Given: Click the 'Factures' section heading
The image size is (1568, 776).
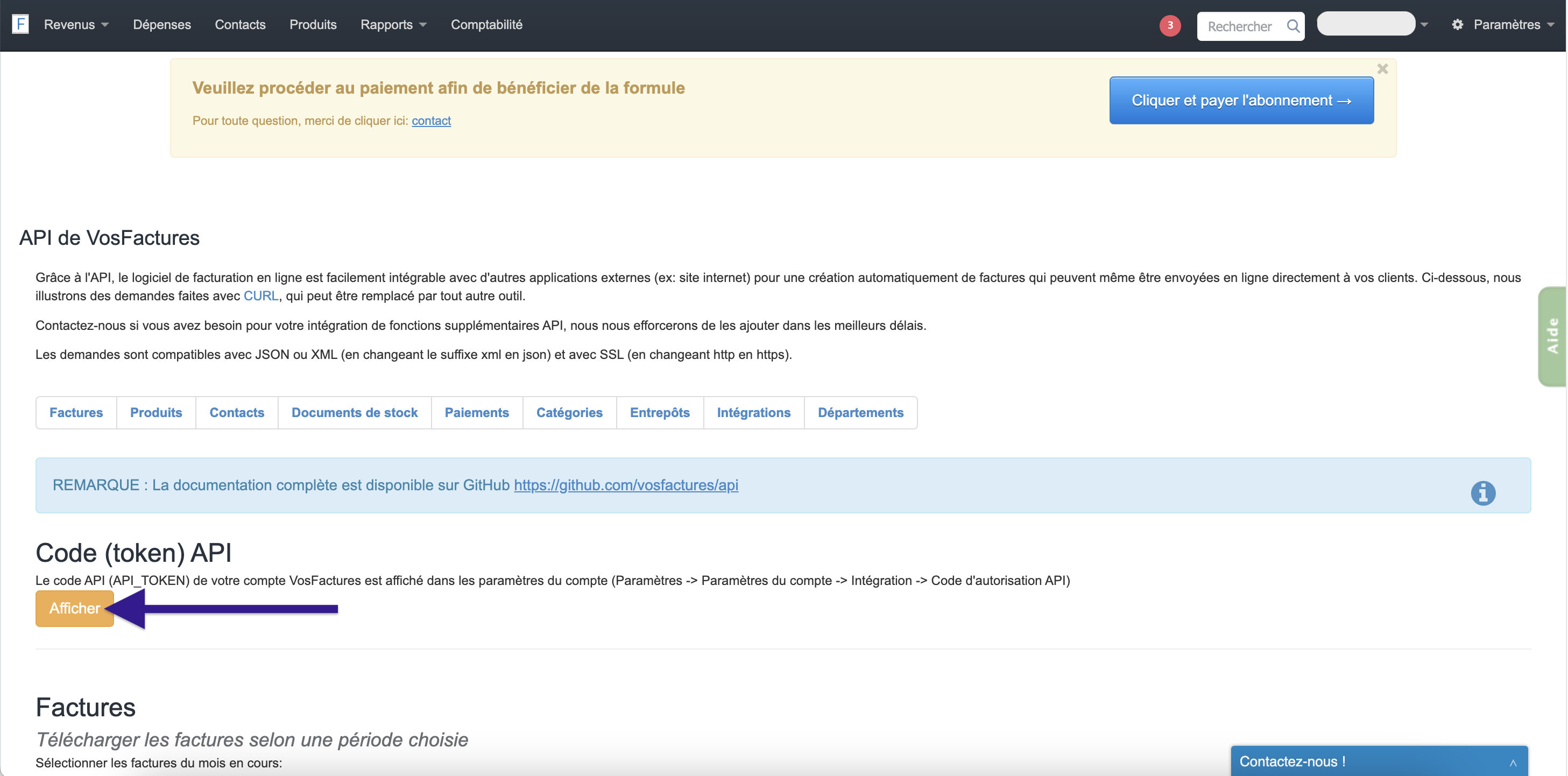Looking at the screenshot, I should click(x=85, y=707).
